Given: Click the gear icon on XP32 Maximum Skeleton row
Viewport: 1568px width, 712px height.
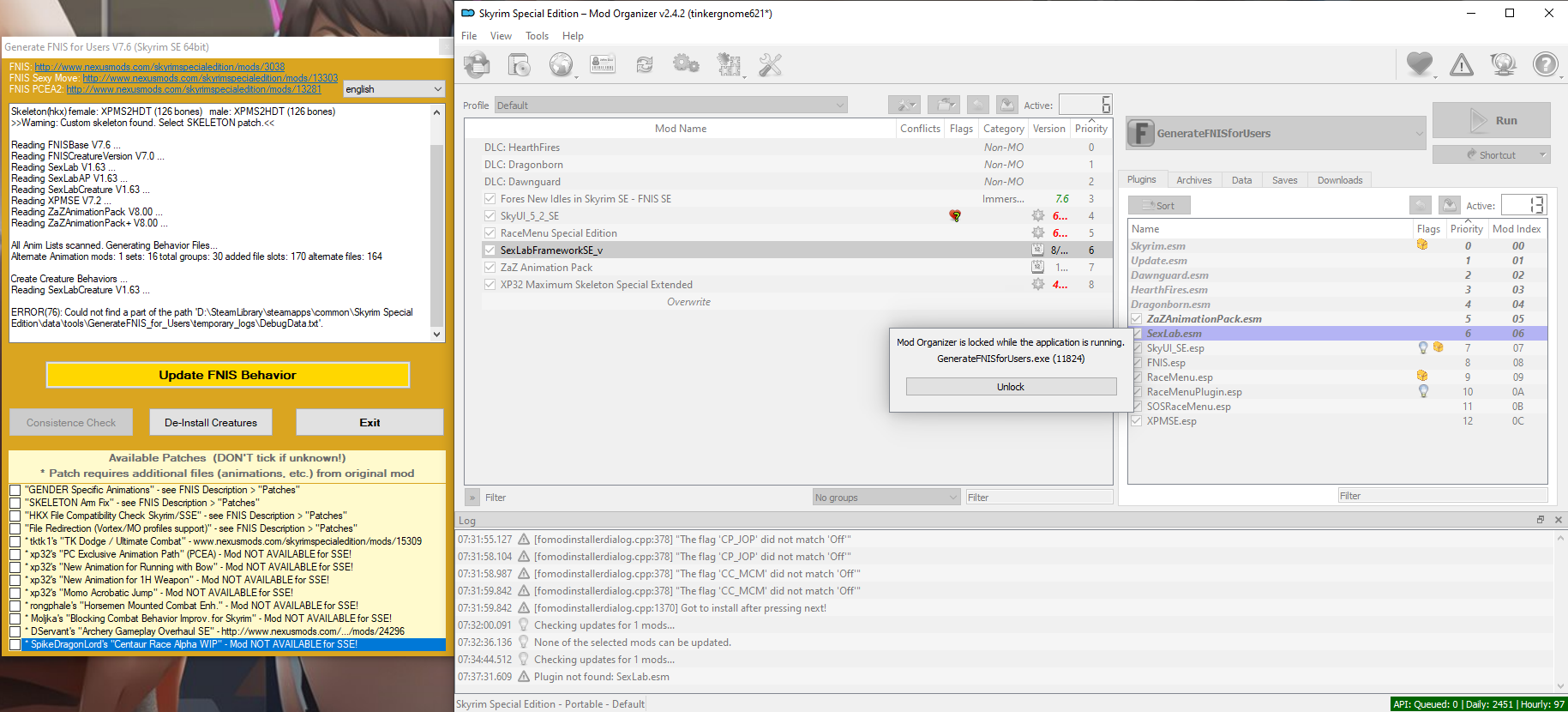Looking at the screenshot, I should 1038,285.
